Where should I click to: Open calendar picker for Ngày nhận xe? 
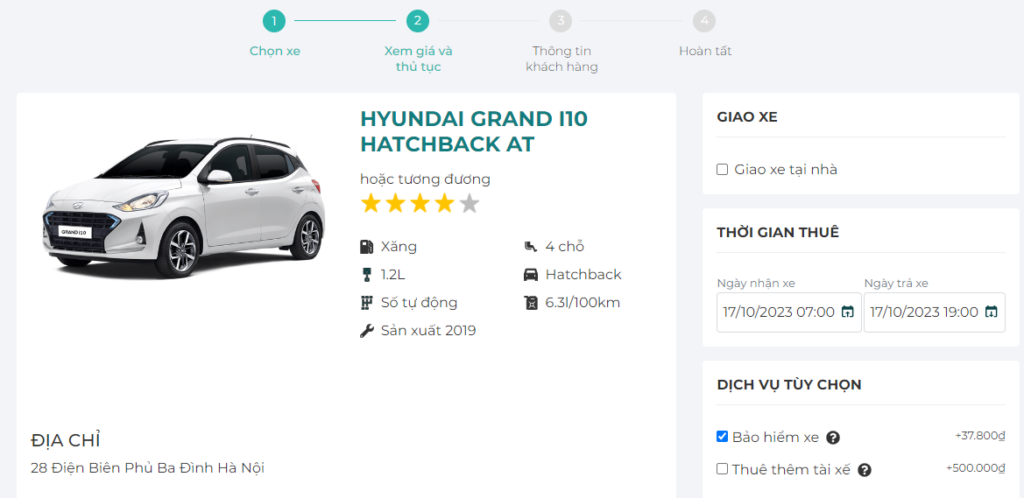pos(847,312)
